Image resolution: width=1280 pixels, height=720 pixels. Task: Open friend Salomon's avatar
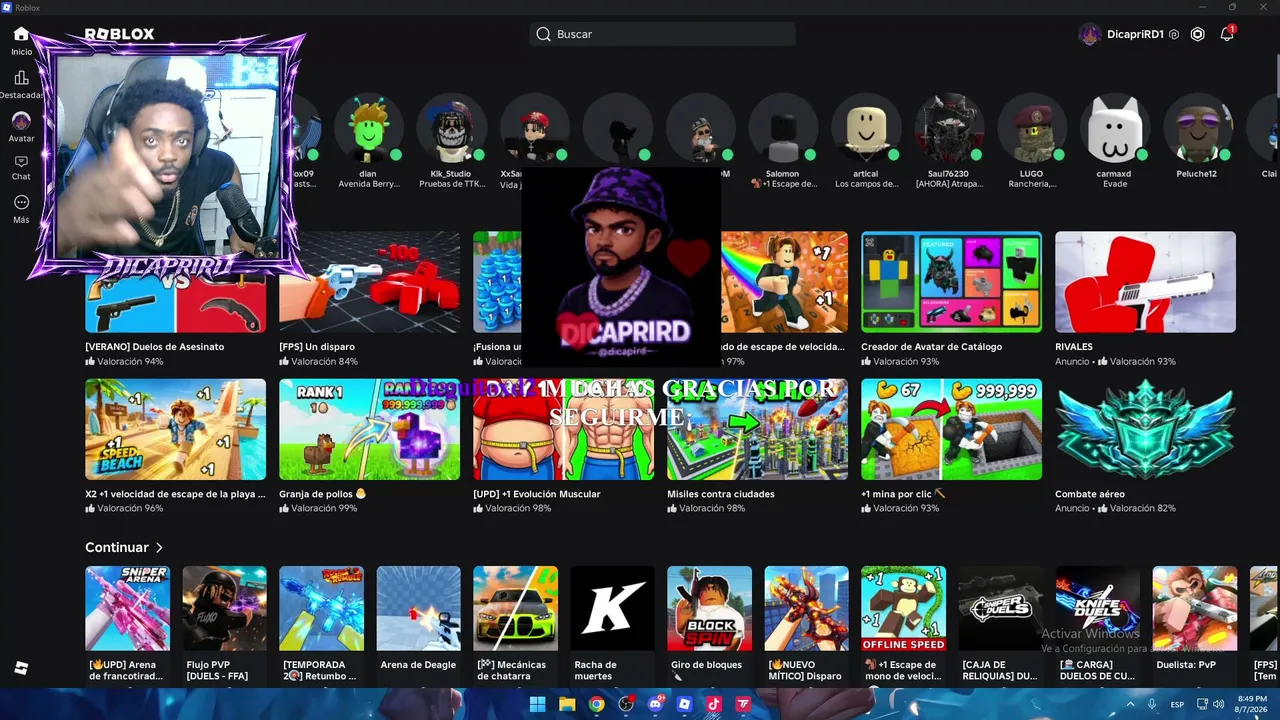783,128
